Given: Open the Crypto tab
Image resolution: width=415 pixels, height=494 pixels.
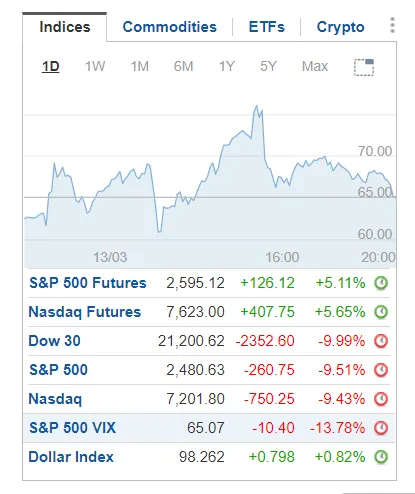Looking at the screenshot, I should (340, 27).
